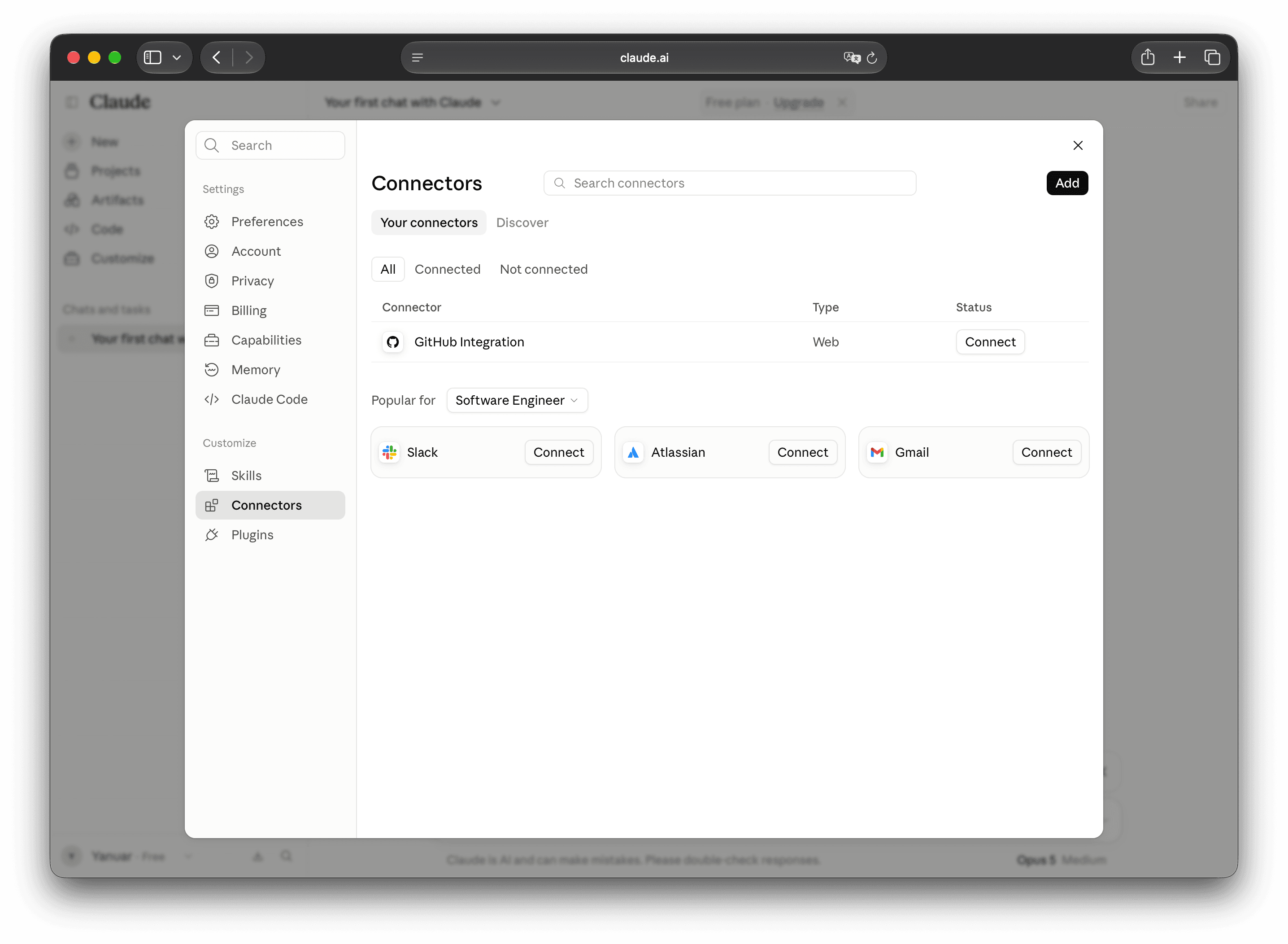Image resolution: width=1288 pixels, height=944 pixels.
Task: Connect GitHub Integration
Action: click(990, 342)
